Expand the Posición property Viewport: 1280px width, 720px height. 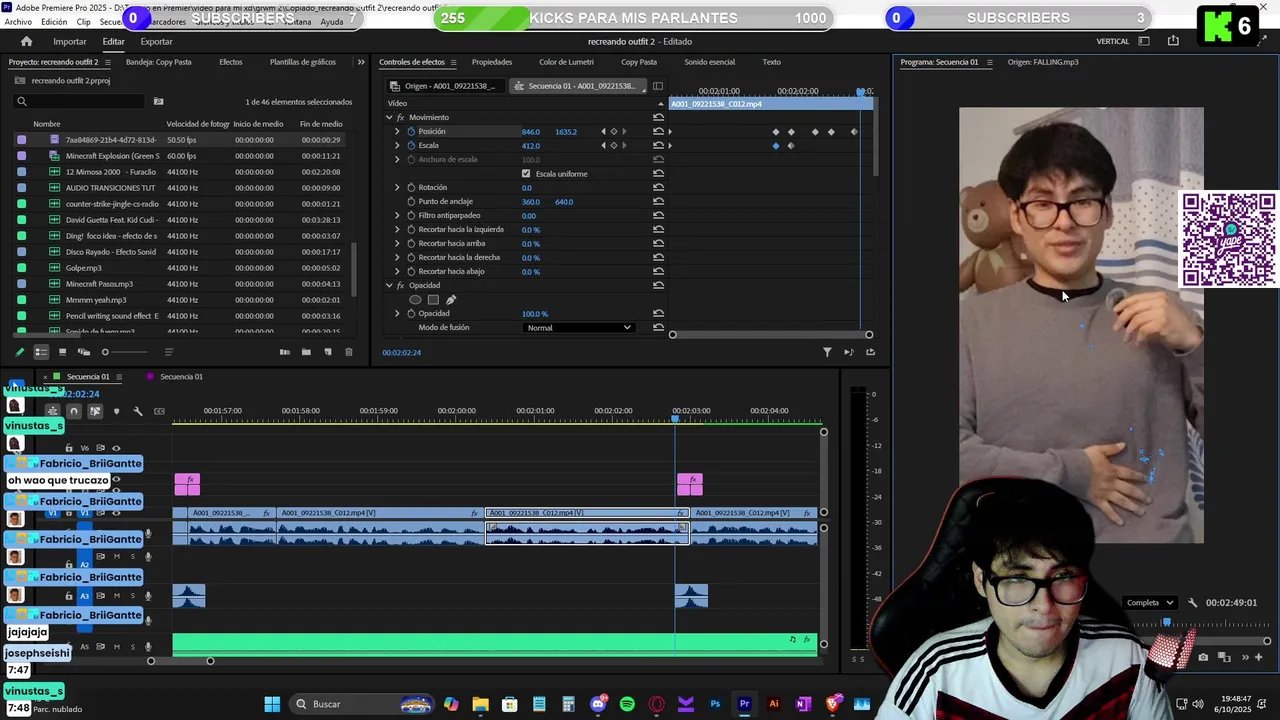click(x=397, y=132)
